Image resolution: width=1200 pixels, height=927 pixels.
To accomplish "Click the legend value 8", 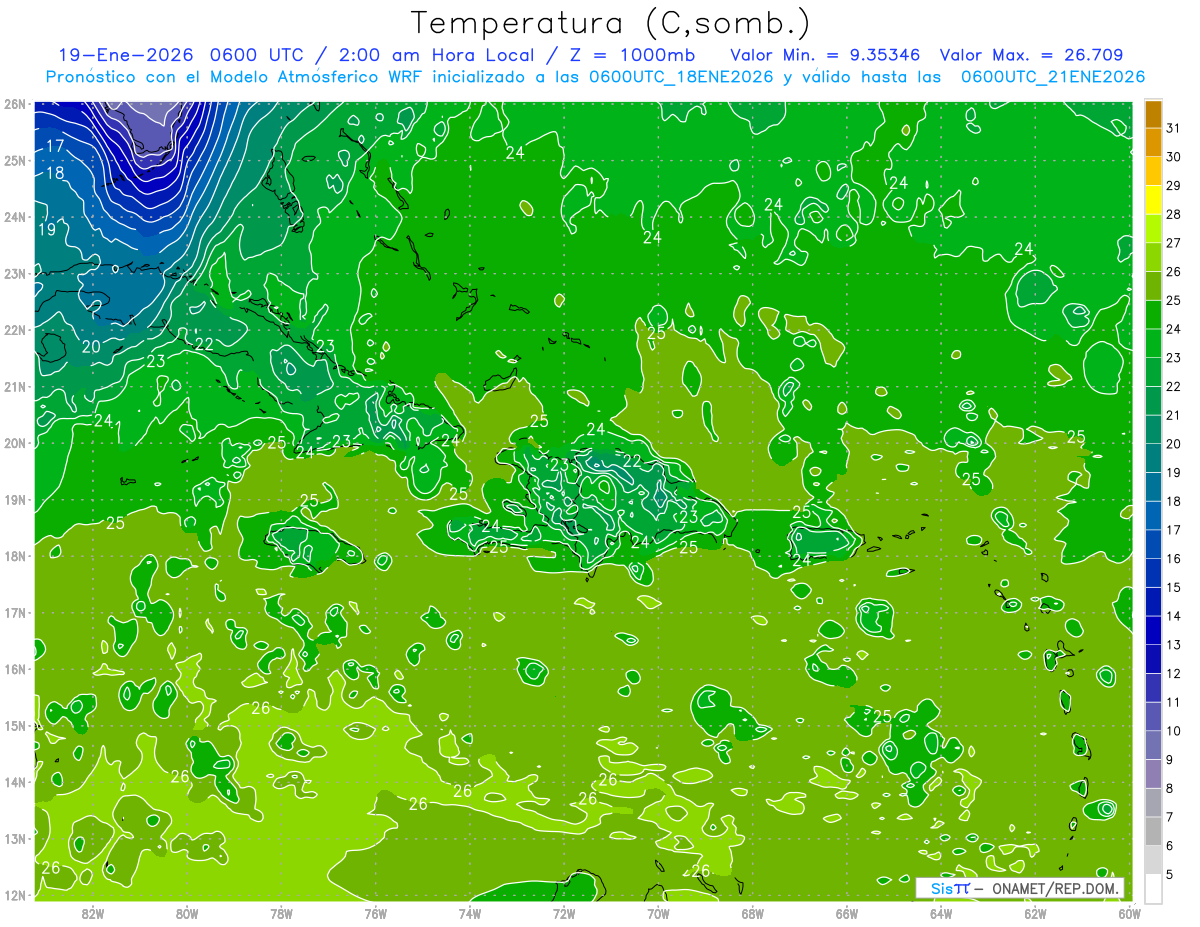I will [x=1170, y=788].
